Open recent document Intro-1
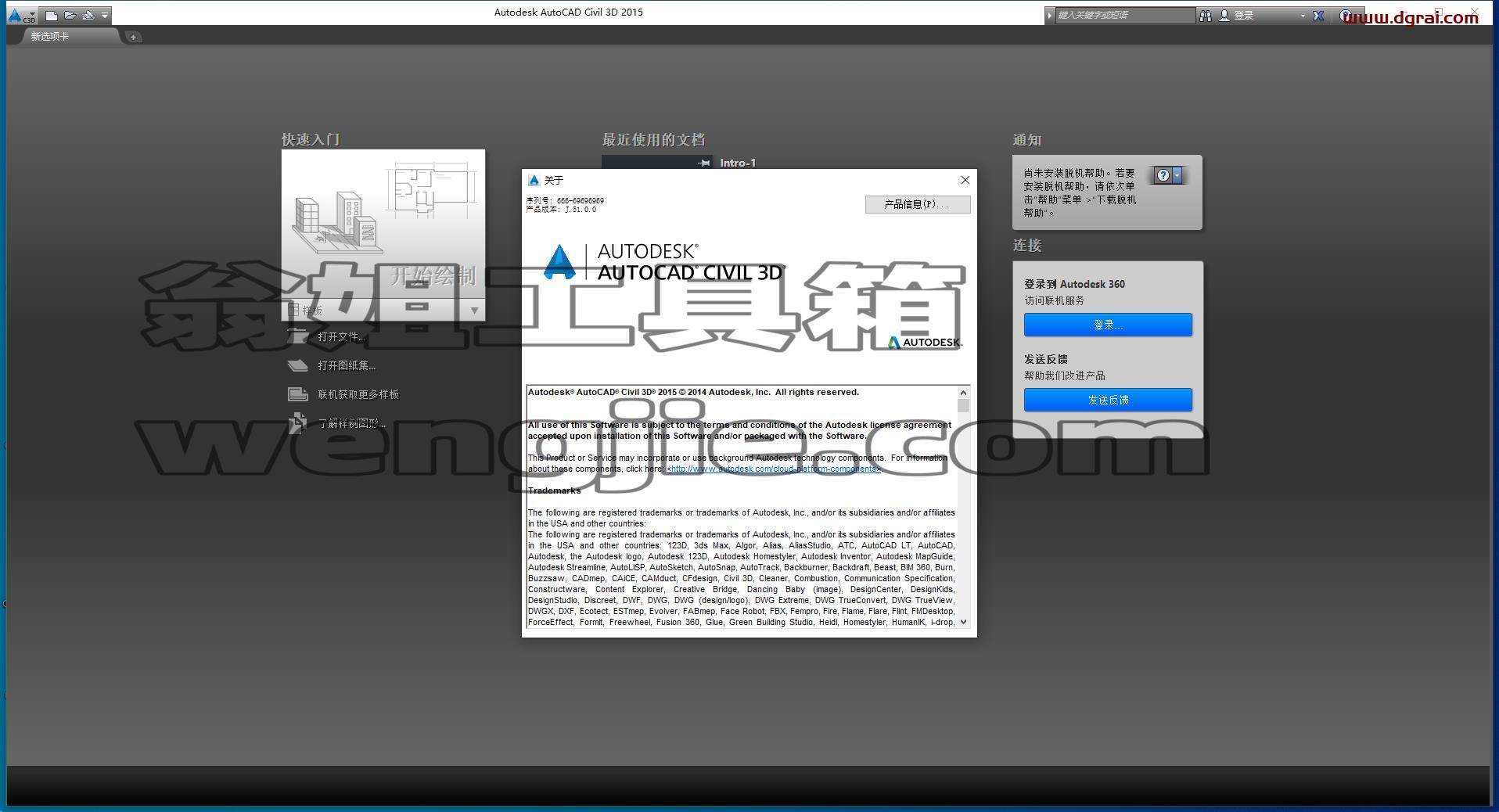 click(x=738, y=163)
